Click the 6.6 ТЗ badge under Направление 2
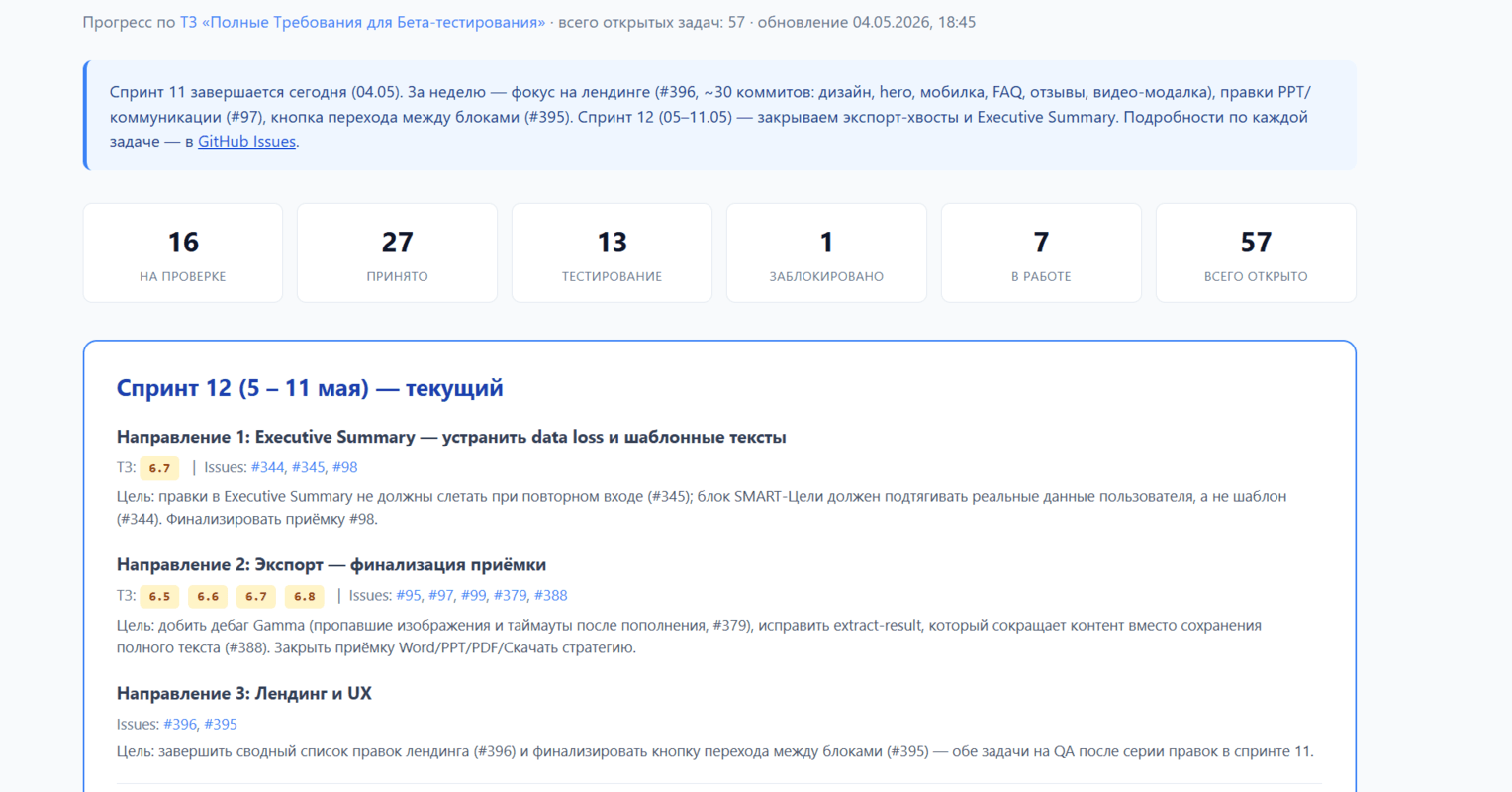Image resolution: width=1512 pixels, height=792 pixels. pos(208,596)
